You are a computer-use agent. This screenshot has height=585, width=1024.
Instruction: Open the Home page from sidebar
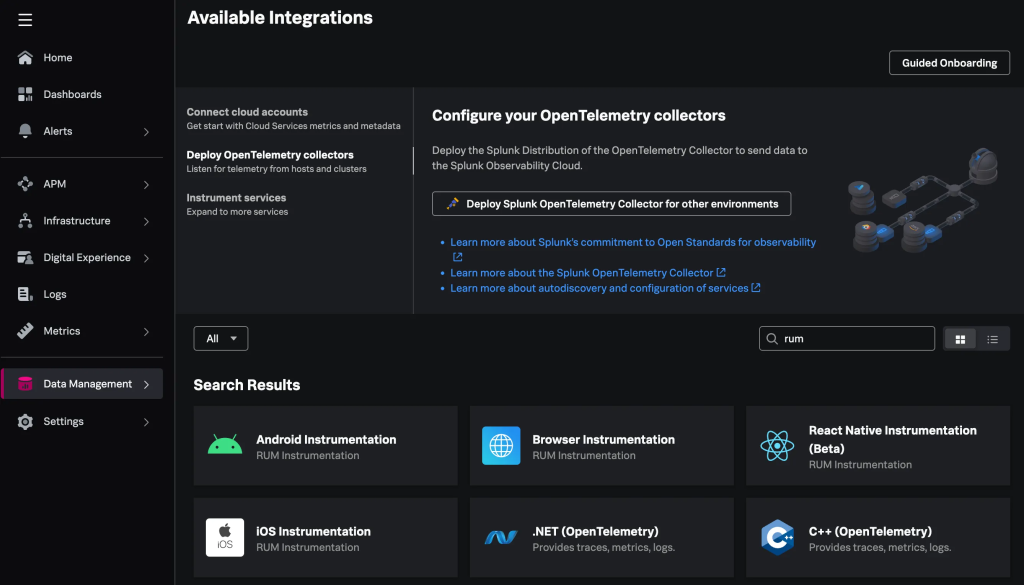(57, 58)
